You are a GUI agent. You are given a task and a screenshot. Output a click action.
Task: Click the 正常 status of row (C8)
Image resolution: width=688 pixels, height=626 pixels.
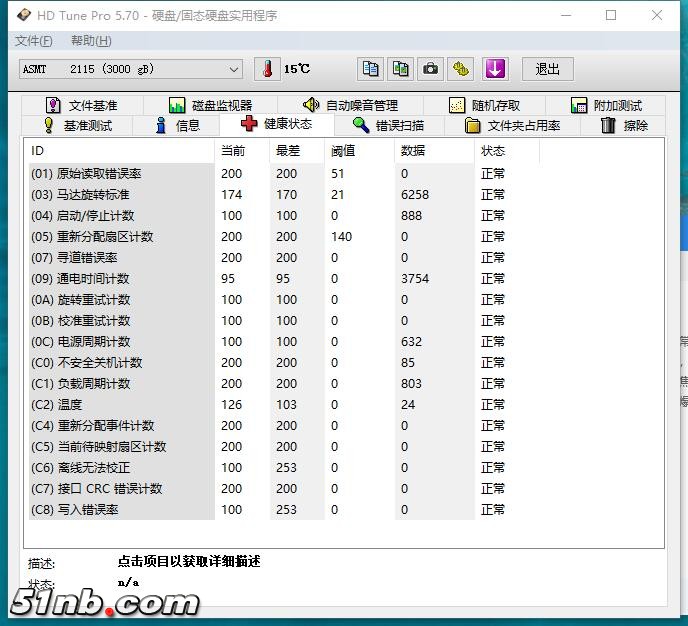[493, 510]
